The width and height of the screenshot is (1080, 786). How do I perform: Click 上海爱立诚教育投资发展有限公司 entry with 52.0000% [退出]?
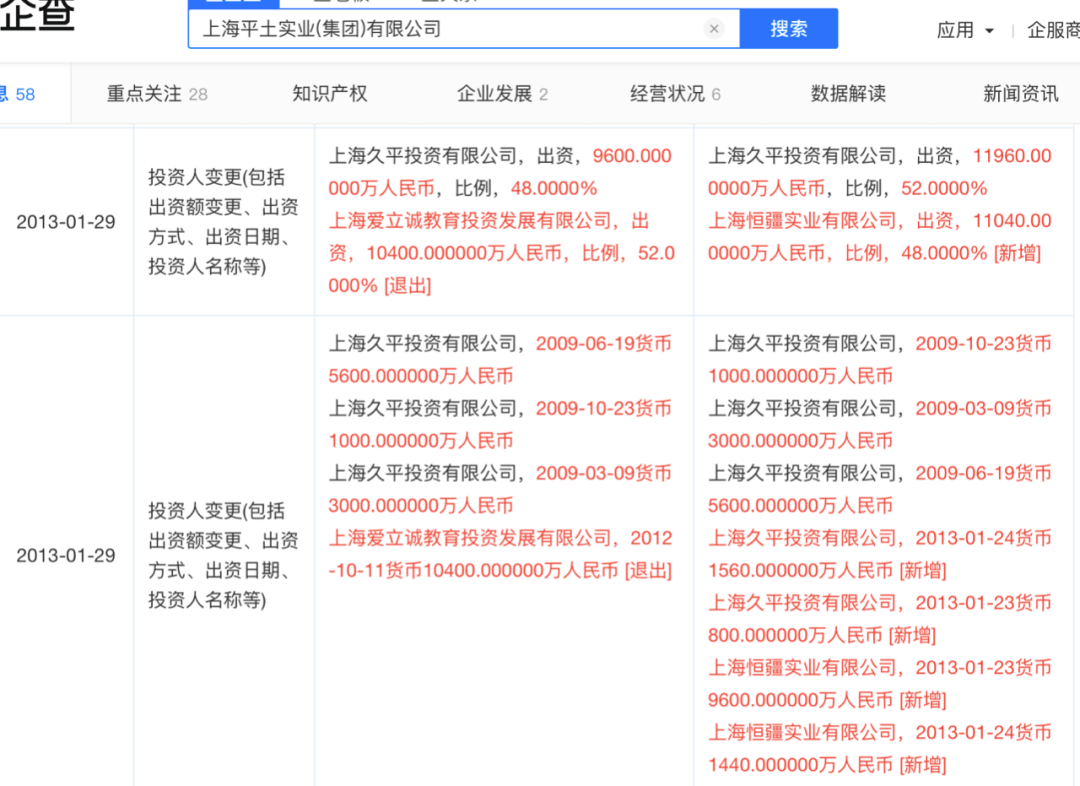501,253
